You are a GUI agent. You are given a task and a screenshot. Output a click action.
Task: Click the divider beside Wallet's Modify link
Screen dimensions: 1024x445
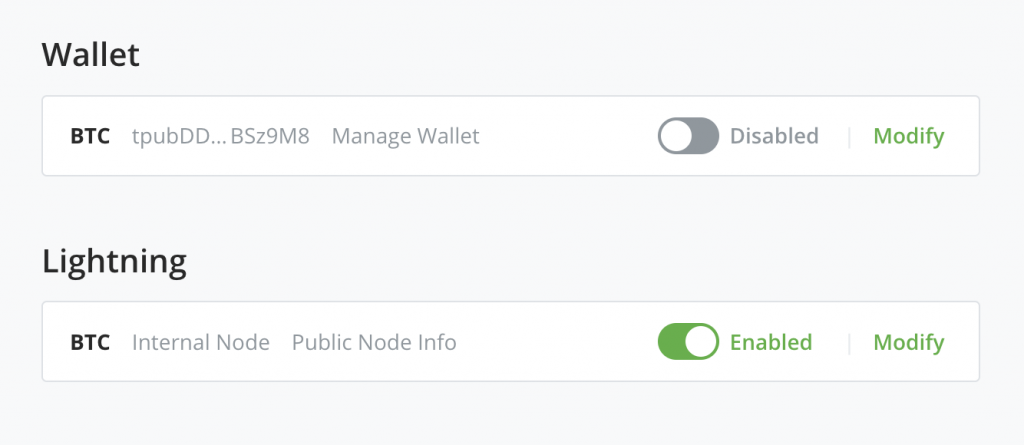point(849,137)
